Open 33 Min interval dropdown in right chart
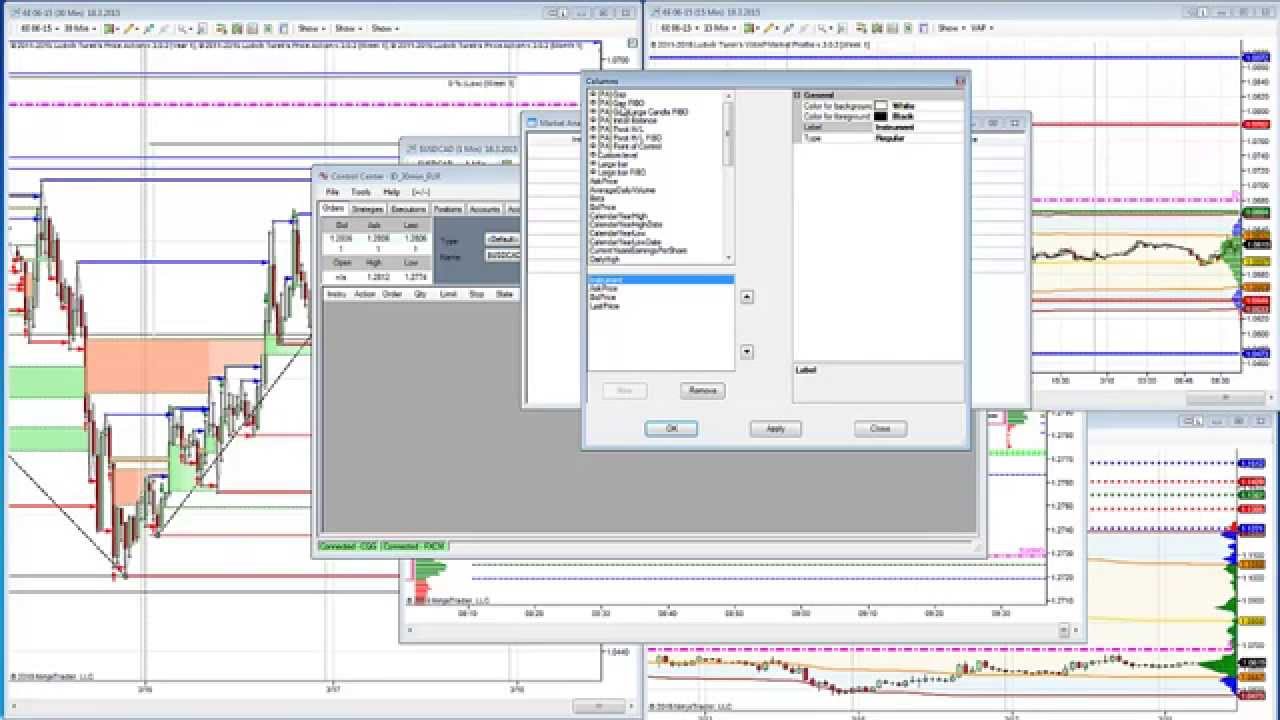 pyautogui.click(x=720, y=28)
